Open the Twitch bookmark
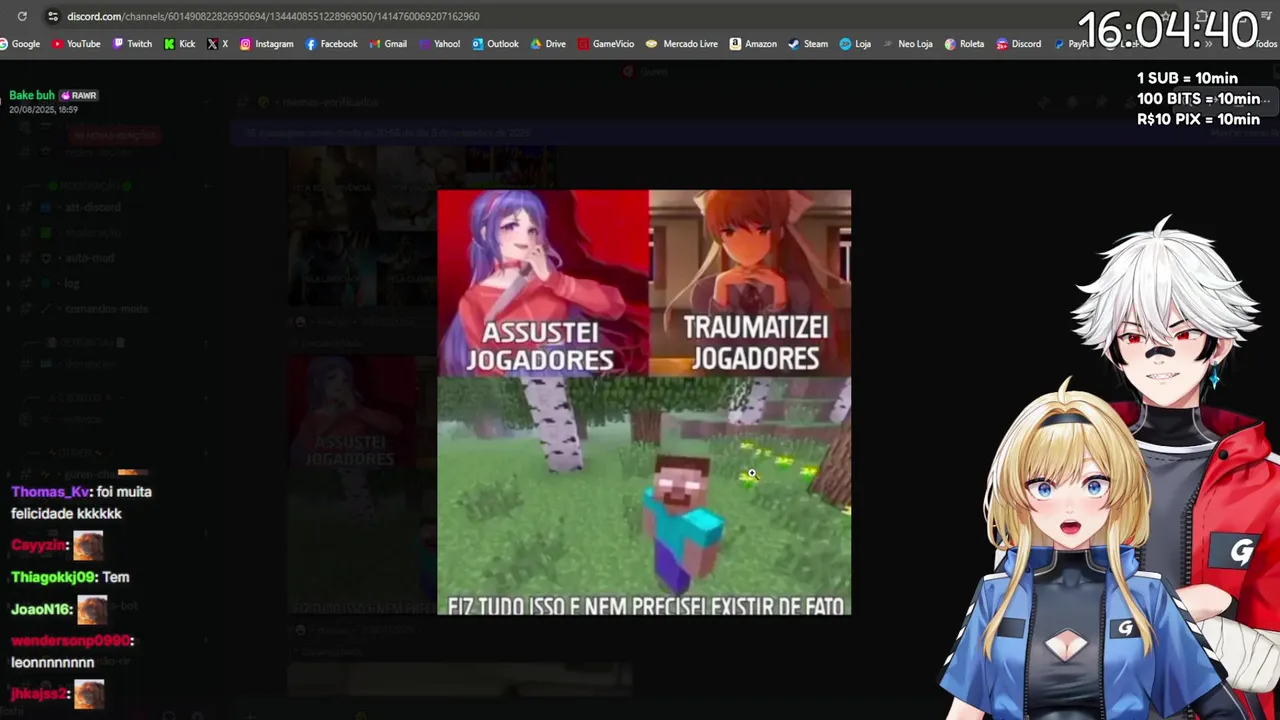This screenshot has width=1280, height=720. coord(132,44)
